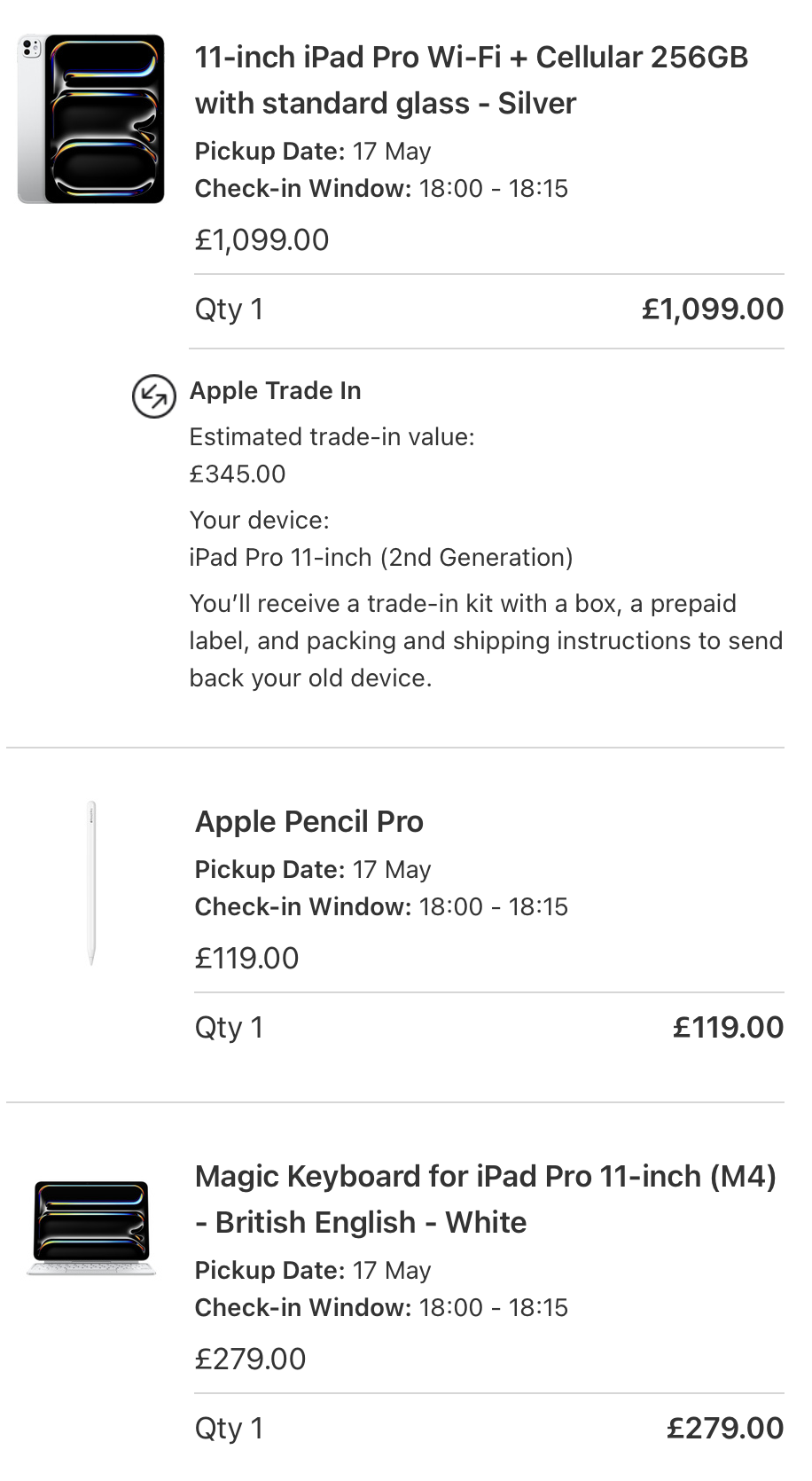Click the Apple Trade In heading
The height and width of the screenshot is (1481, 812).
click(276, 391)
